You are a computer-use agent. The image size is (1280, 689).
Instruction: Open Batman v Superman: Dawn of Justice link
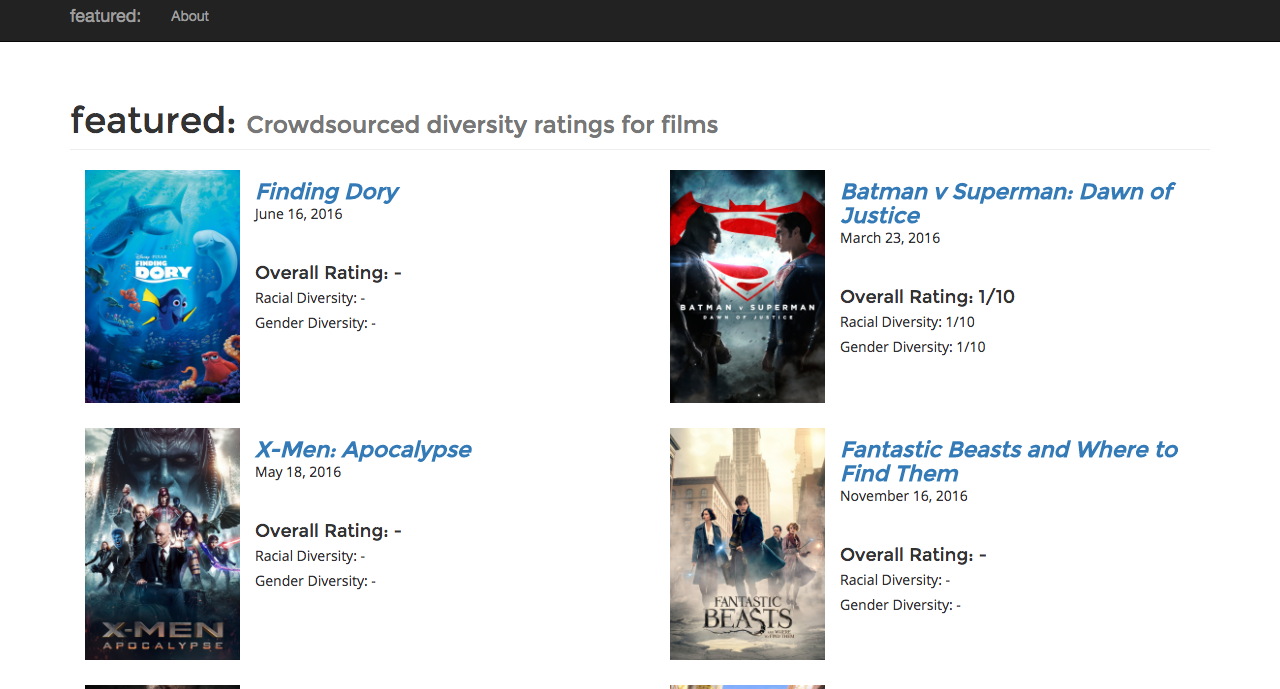pyautogui.click(x=1007, y=203)
